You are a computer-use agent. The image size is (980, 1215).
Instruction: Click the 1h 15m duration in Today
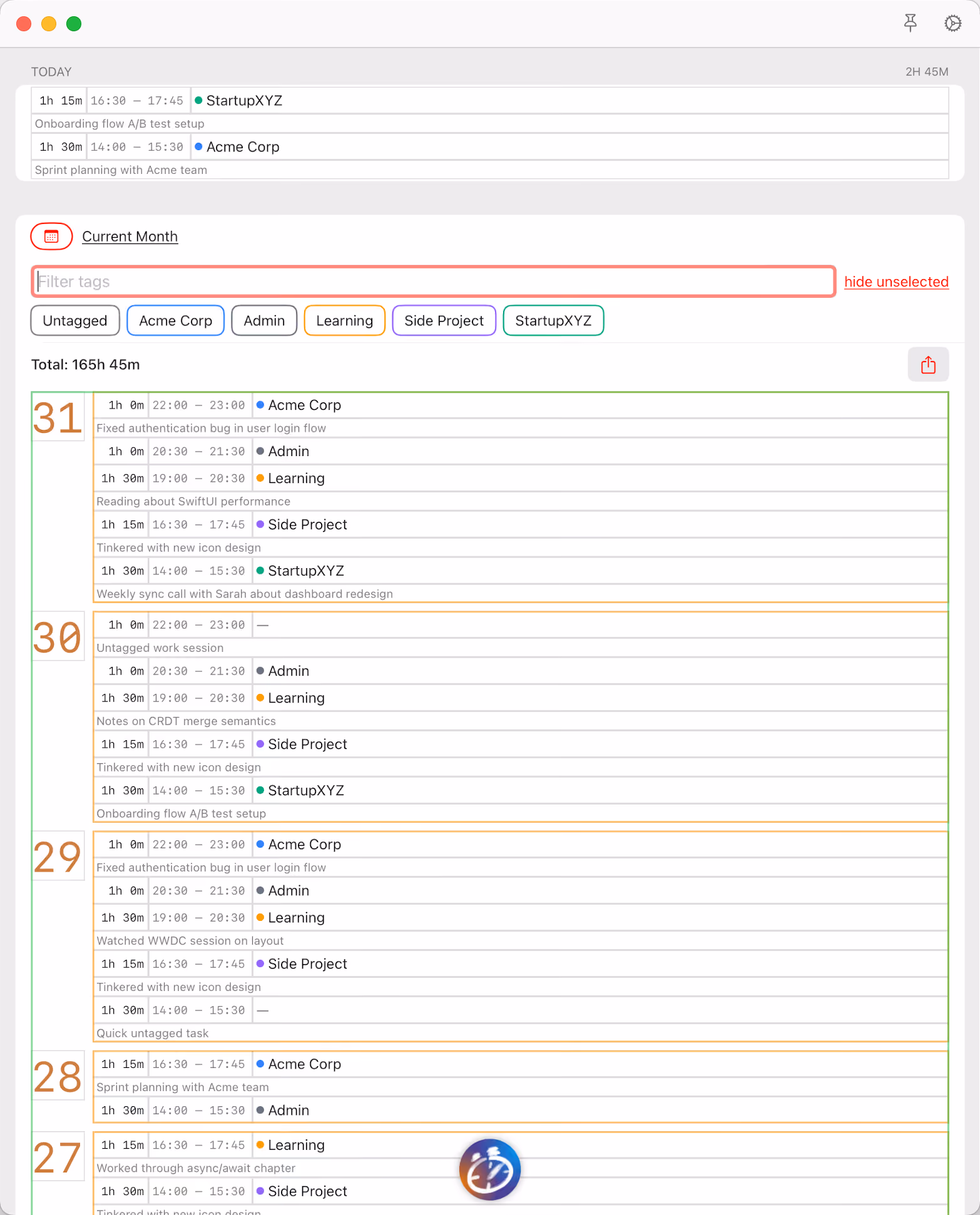point(61,101)
